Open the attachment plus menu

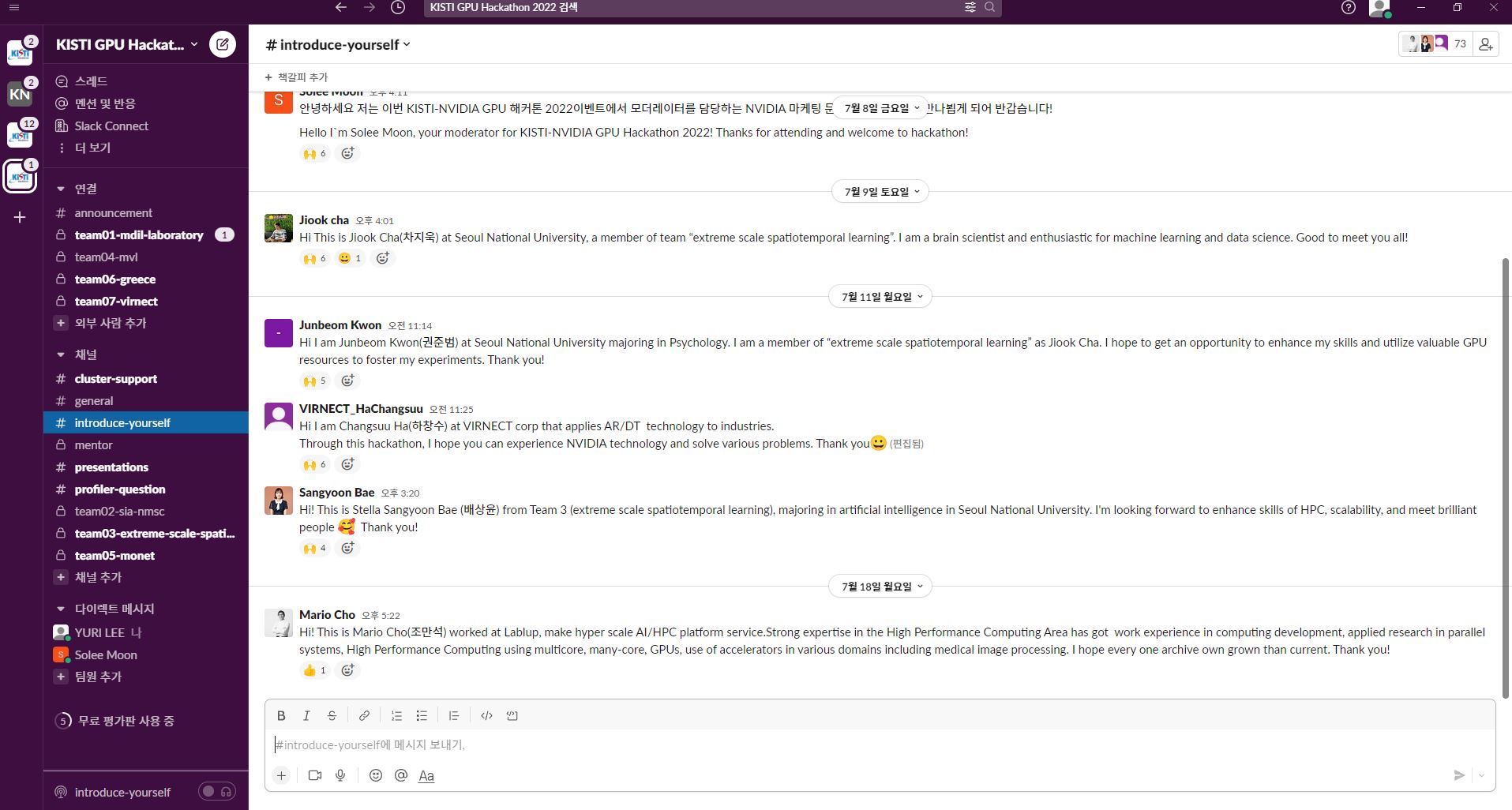point(281,775)
